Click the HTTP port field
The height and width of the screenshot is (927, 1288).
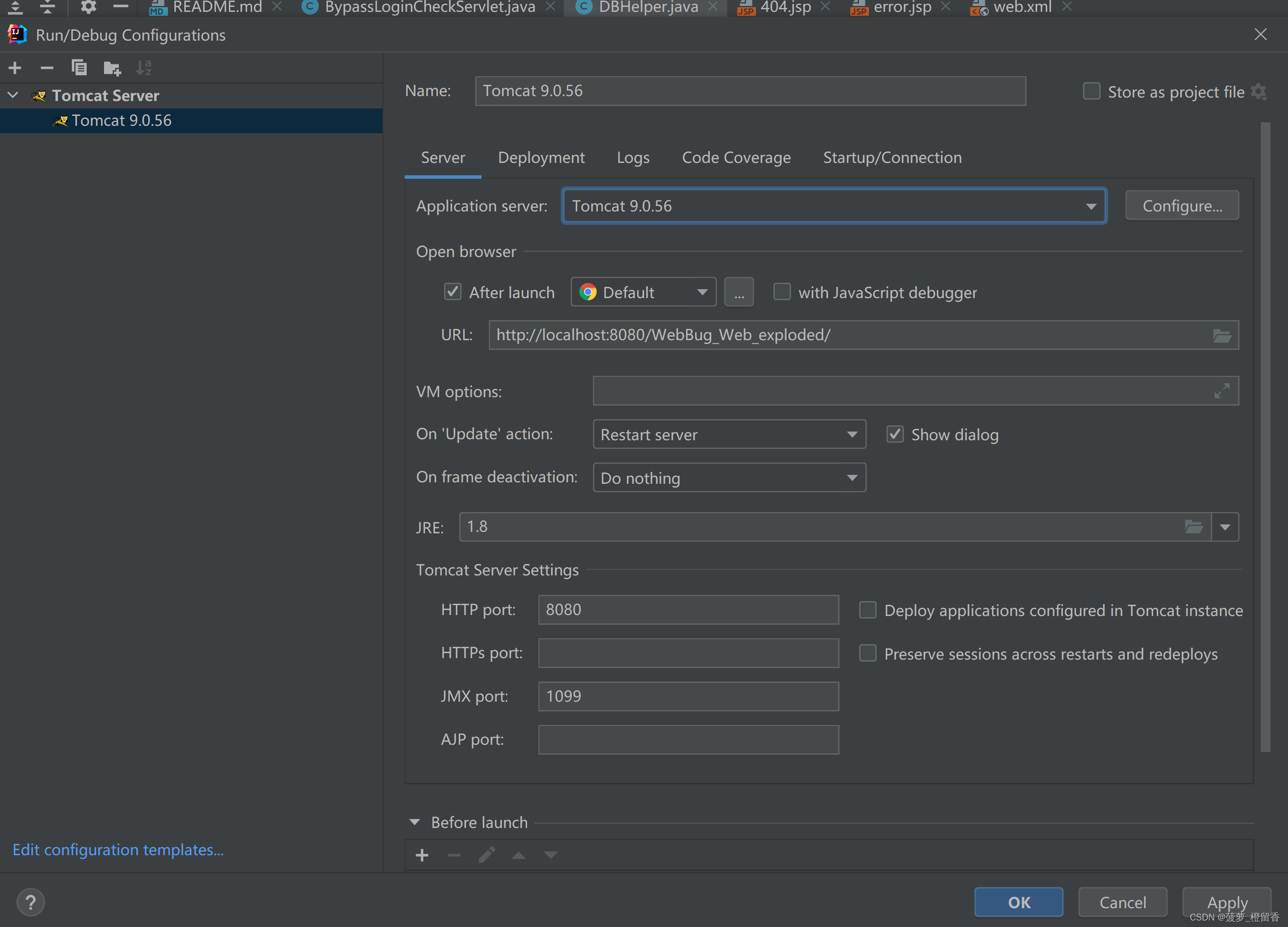click(688, 610)
